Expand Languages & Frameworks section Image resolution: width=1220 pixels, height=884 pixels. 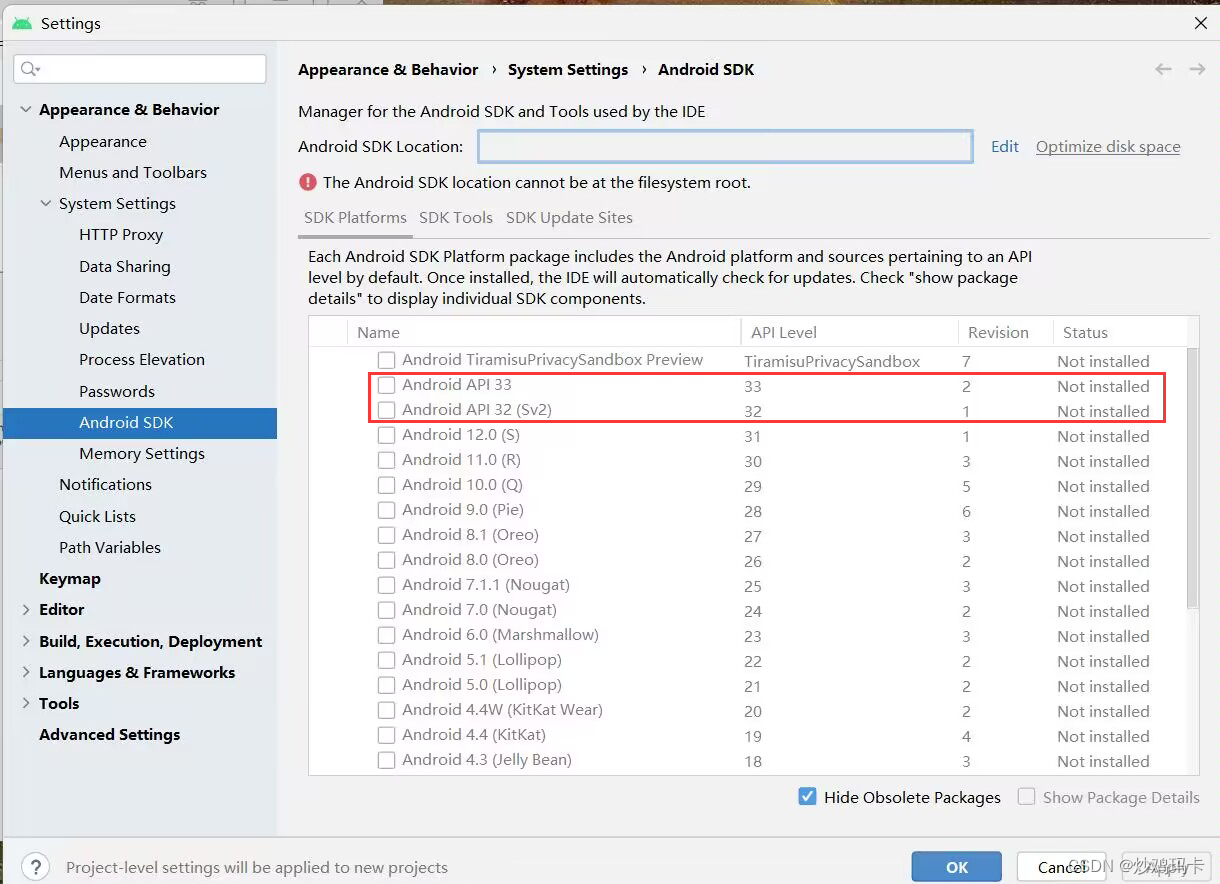click(26, 672)
